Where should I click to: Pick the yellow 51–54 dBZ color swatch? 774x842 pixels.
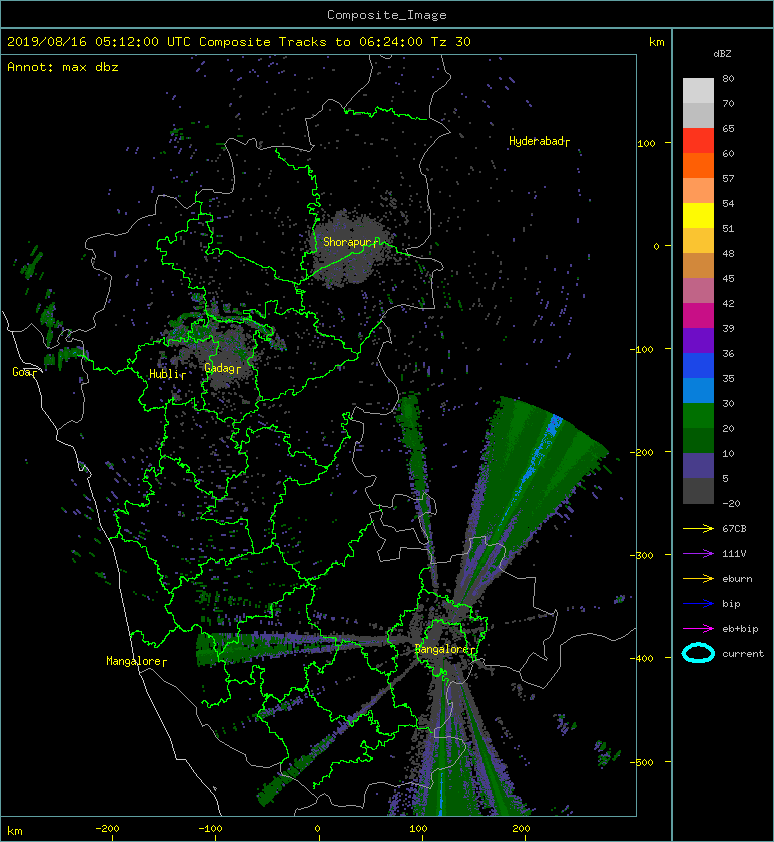tap(698, 215)
